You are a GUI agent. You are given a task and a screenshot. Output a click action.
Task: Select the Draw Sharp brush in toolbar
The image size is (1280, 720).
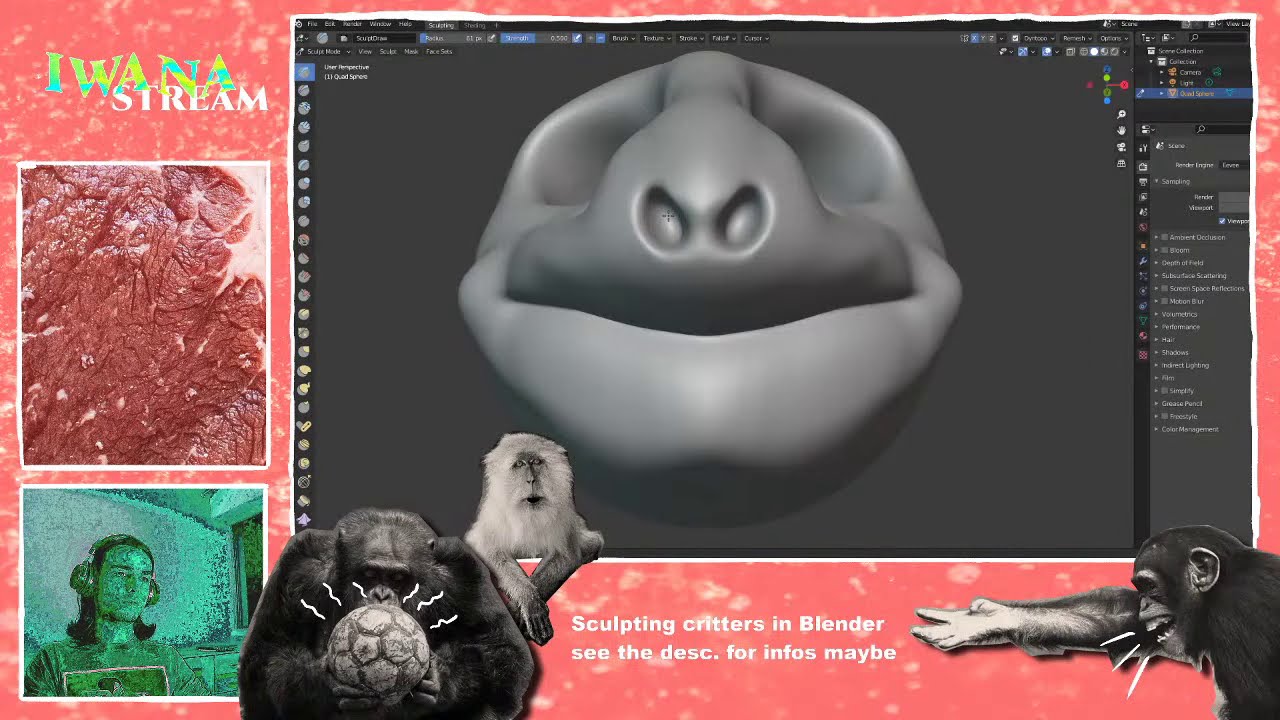pos(304,90)
